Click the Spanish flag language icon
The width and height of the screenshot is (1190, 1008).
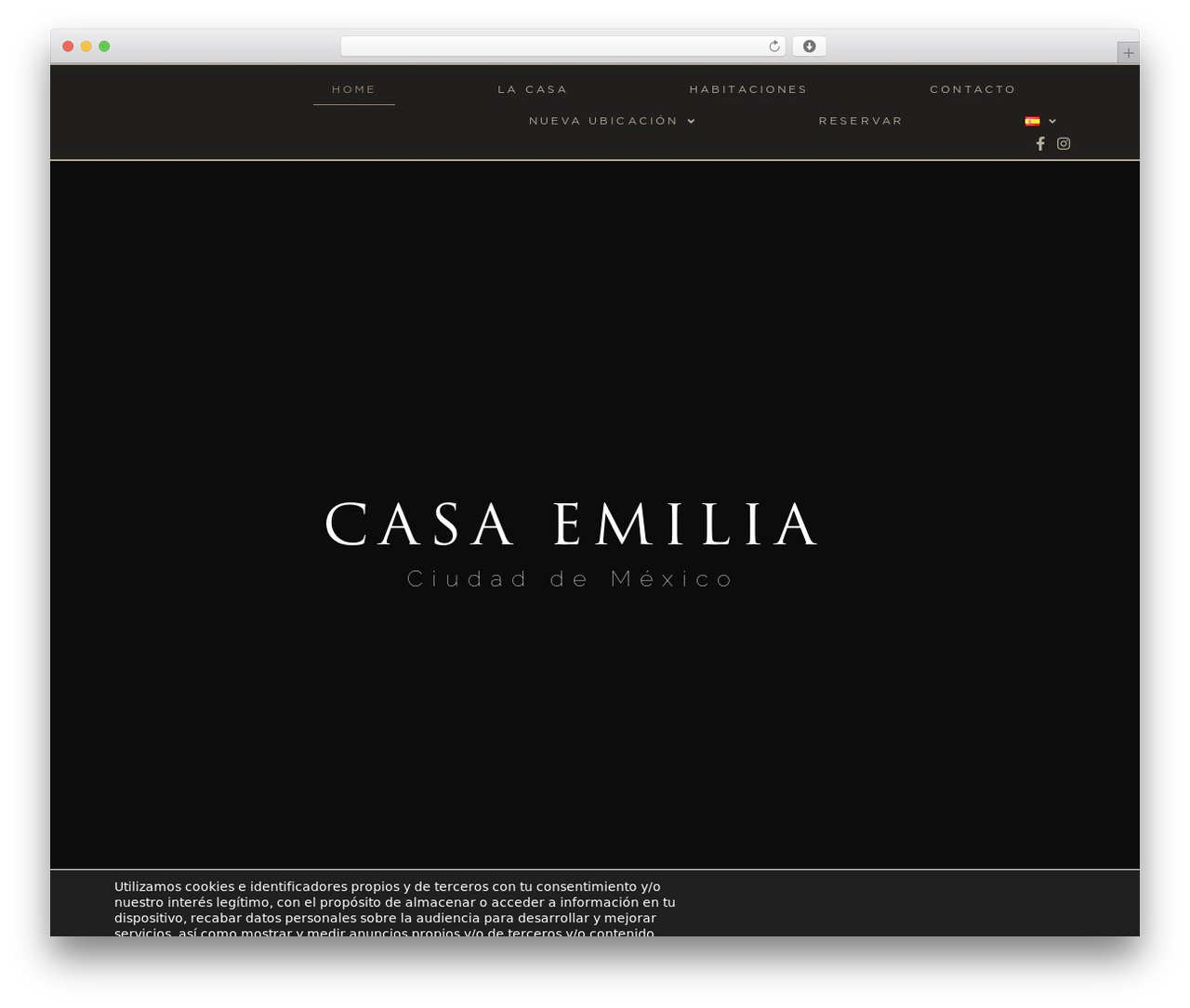[x=1032, y=121]
